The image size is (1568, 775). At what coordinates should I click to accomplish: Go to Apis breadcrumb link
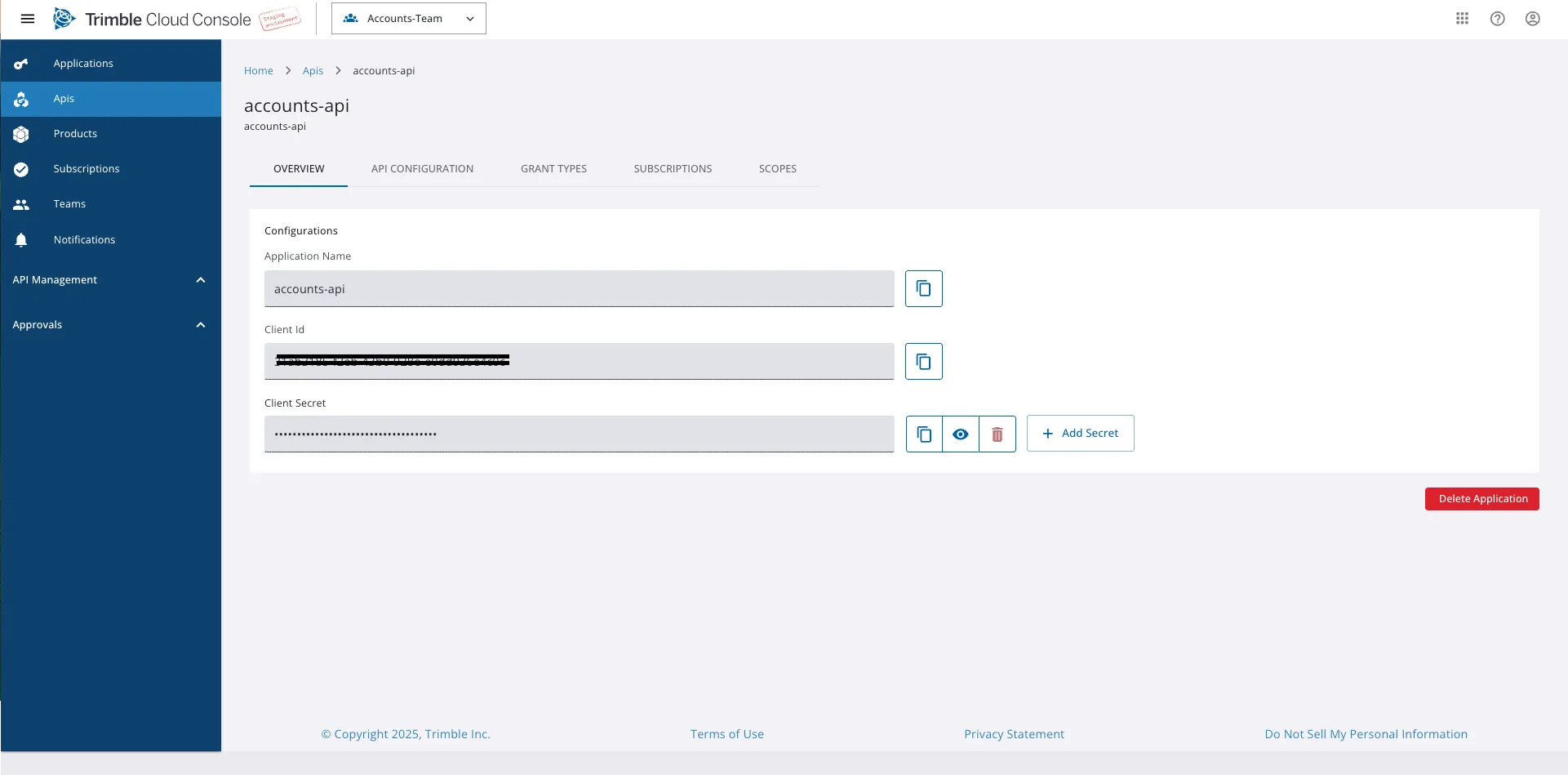(313, 71)
